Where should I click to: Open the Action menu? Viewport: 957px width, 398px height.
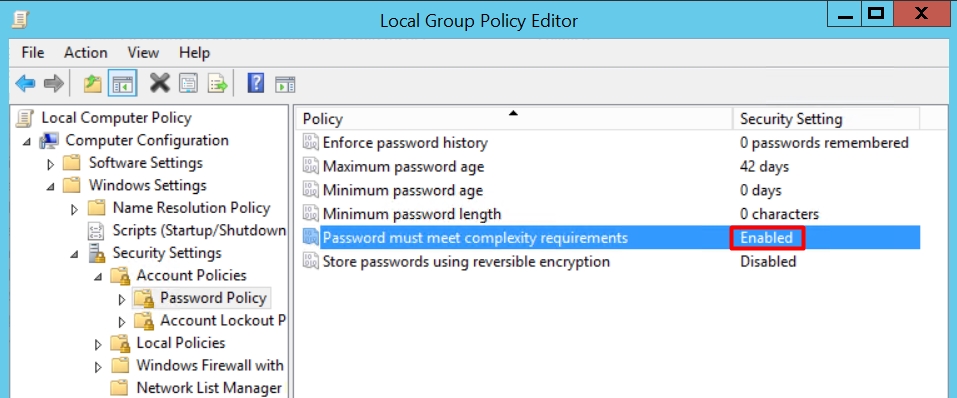point(85,53)
